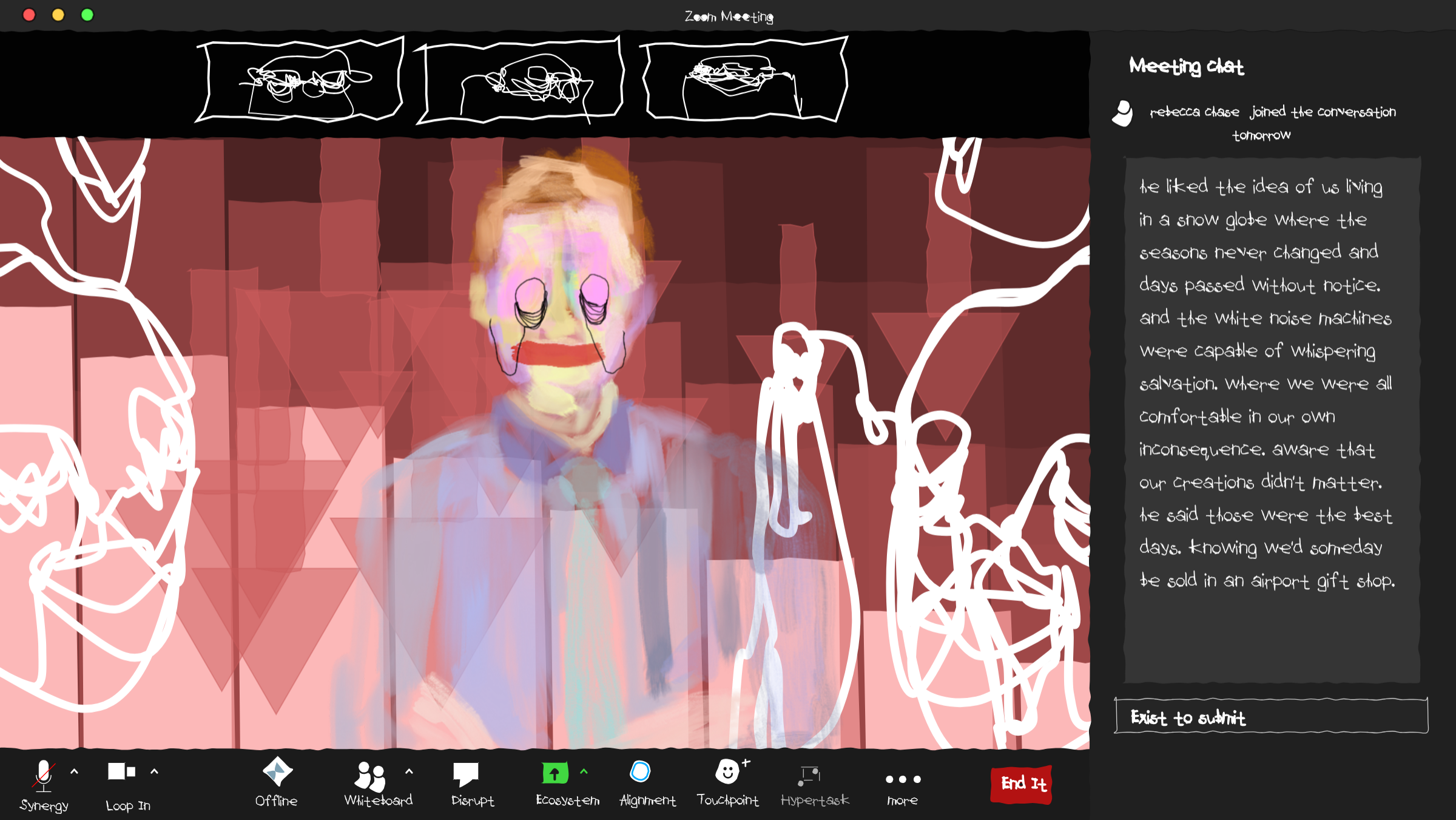Click the green Ecosystem share icon
Image resolution: width=1456 pixels, height=820 pixels.
[554, 773]
